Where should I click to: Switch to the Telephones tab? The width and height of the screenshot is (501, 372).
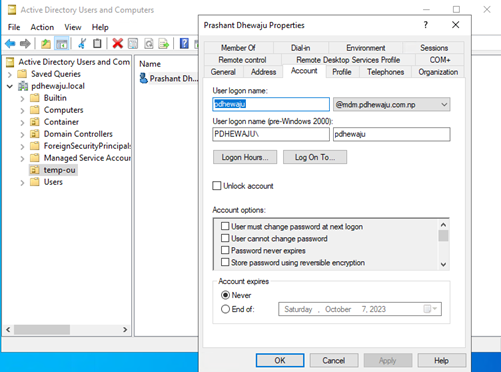385,72
